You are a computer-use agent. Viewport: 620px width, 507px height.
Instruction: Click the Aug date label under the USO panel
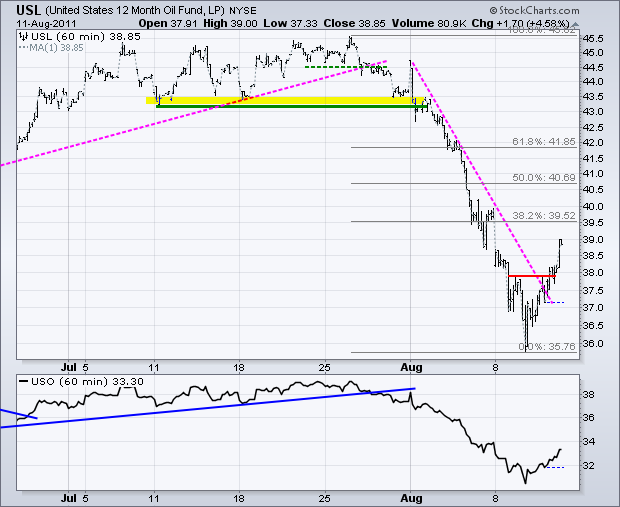[411, 498]
